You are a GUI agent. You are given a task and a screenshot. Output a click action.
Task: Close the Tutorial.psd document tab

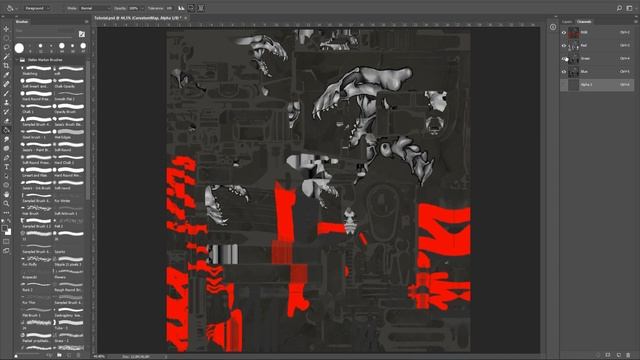click(186, 18)
